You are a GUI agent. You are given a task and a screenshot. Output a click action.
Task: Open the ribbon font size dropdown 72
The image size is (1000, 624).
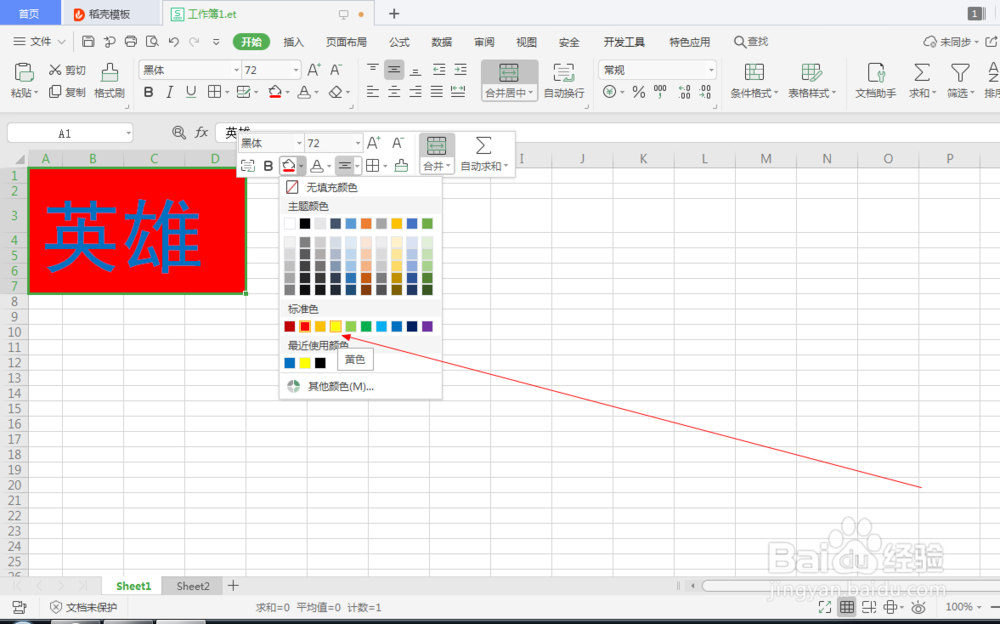(x=296, y=70)
